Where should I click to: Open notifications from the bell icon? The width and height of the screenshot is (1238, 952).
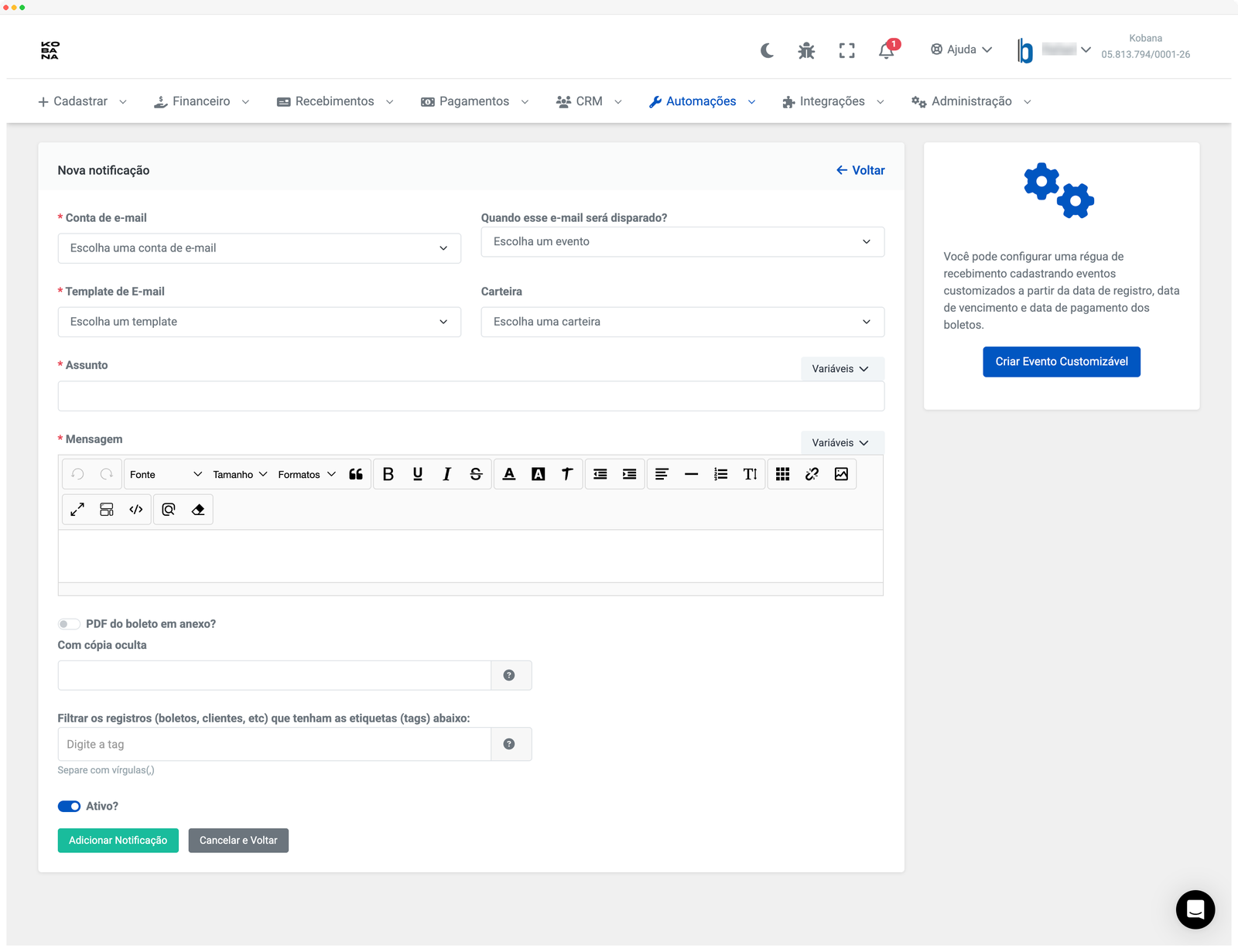tap(885, 49)
